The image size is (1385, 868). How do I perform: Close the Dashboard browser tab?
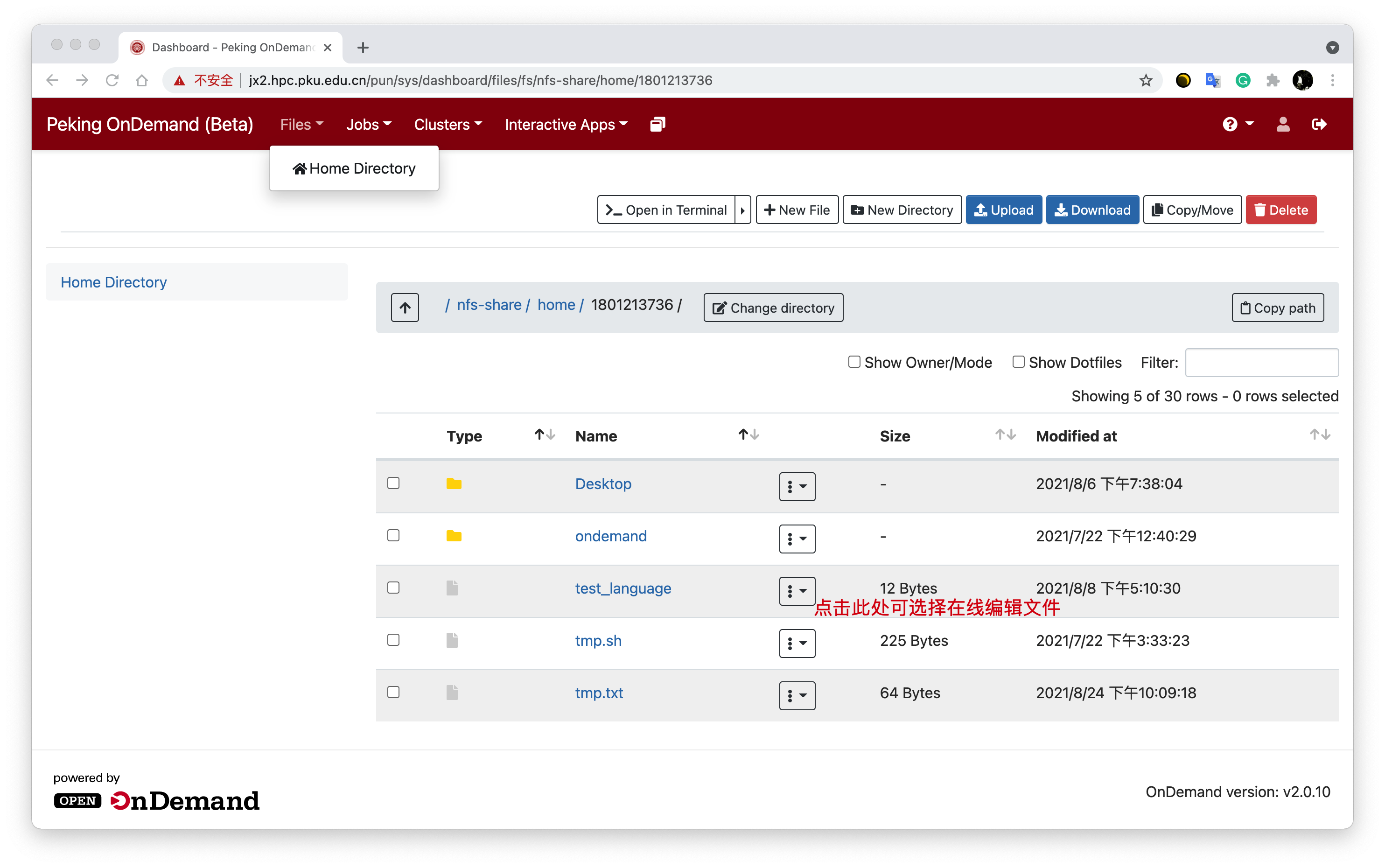point(327,48)
